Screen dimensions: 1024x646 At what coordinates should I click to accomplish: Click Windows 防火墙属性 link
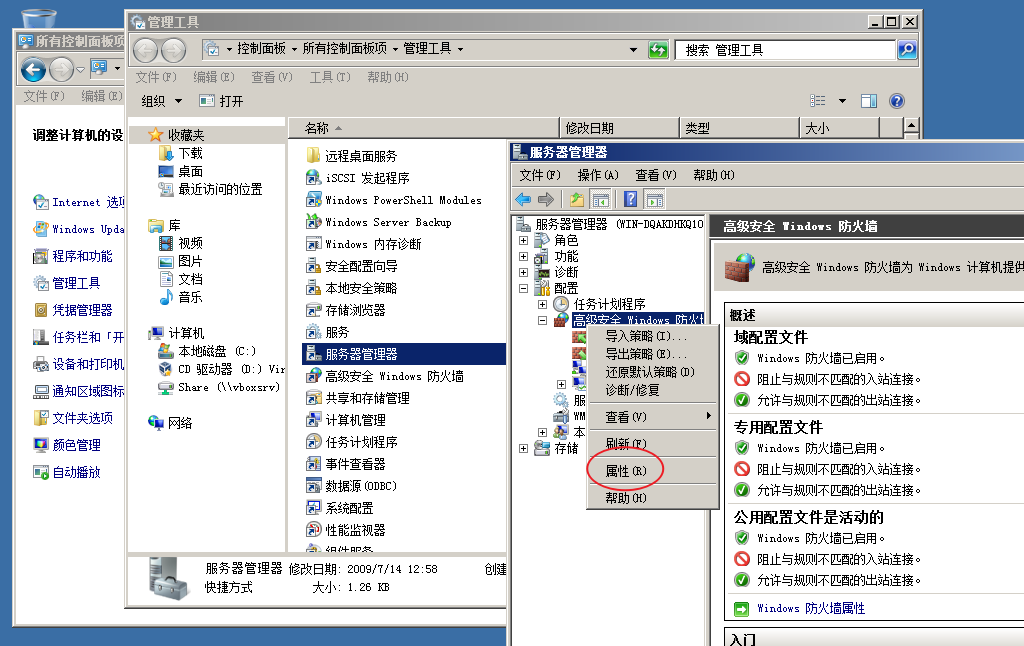pos(810,608)
